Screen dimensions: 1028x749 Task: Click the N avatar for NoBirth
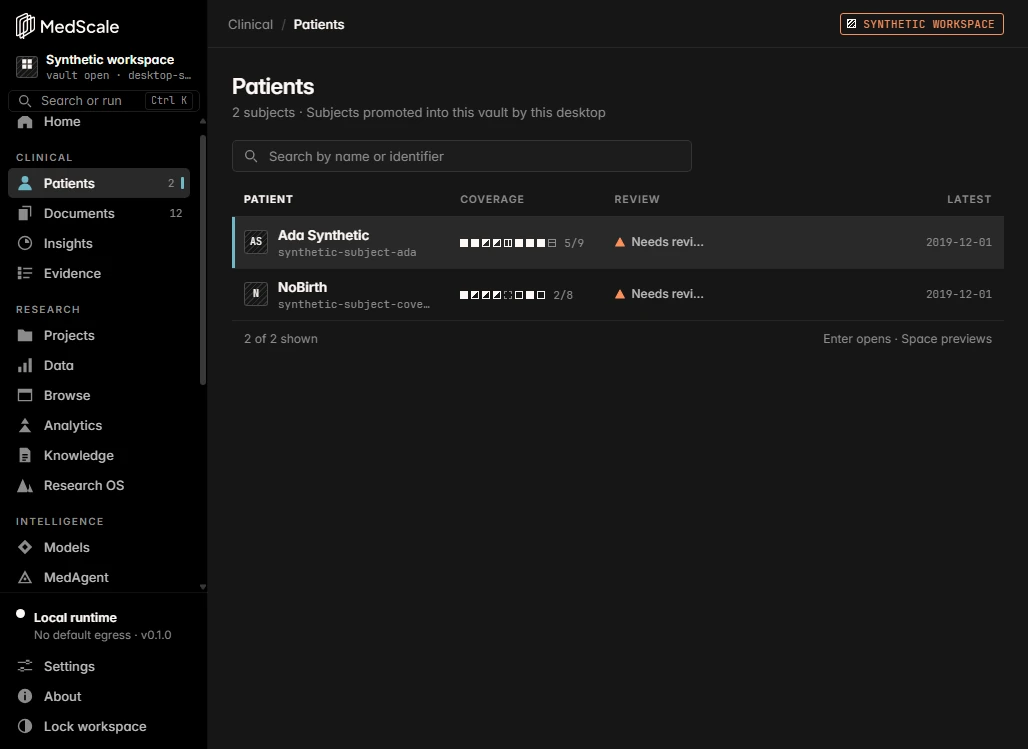point(256,294)
